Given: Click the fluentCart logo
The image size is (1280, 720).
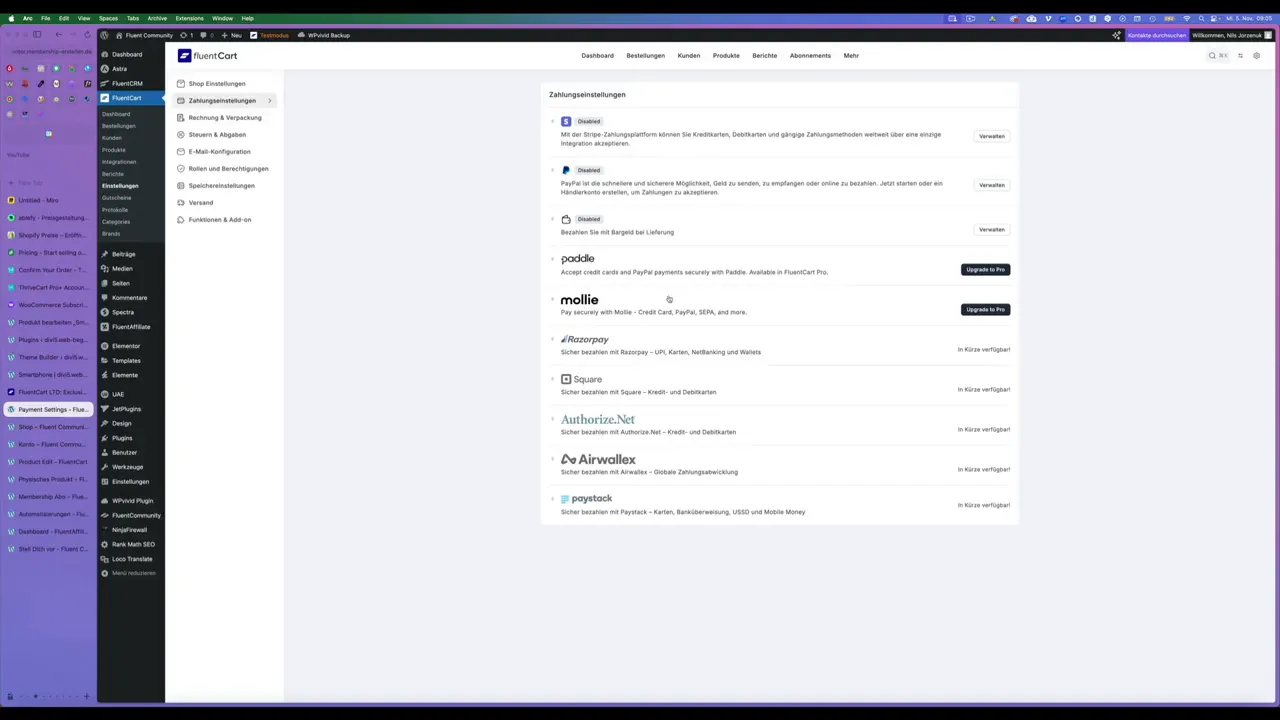Looking at the screenshot, I should point(207,55).
